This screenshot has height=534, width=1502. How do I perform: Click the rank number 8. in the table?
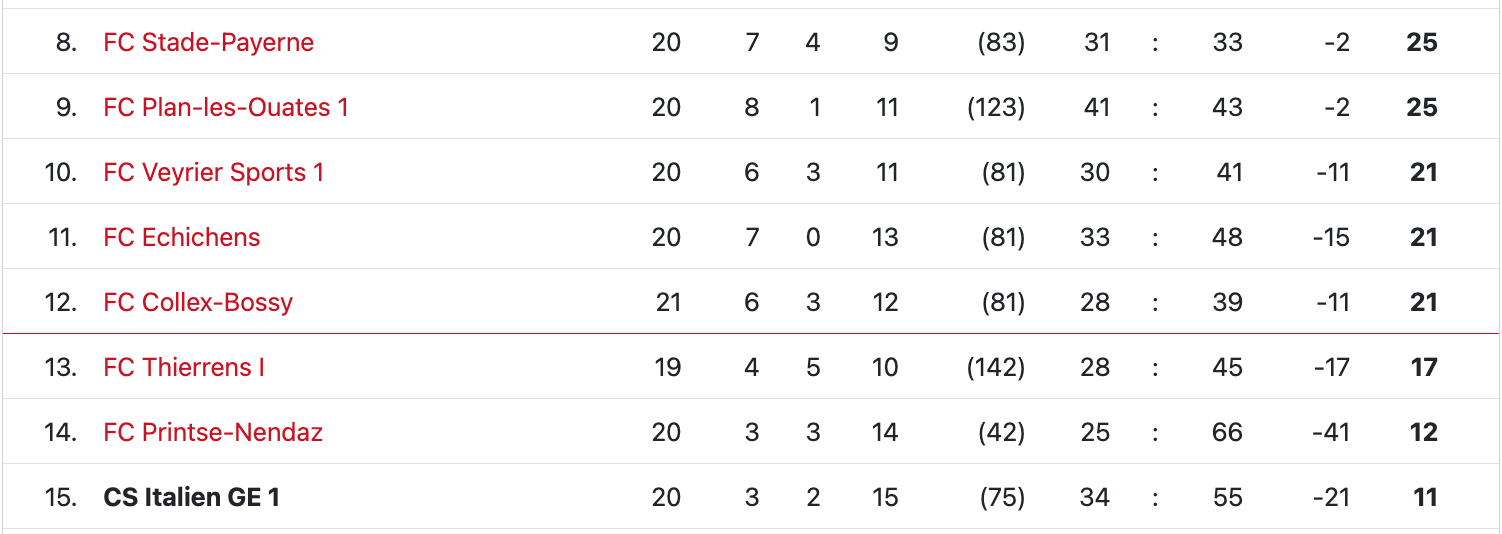pos(66,42)
